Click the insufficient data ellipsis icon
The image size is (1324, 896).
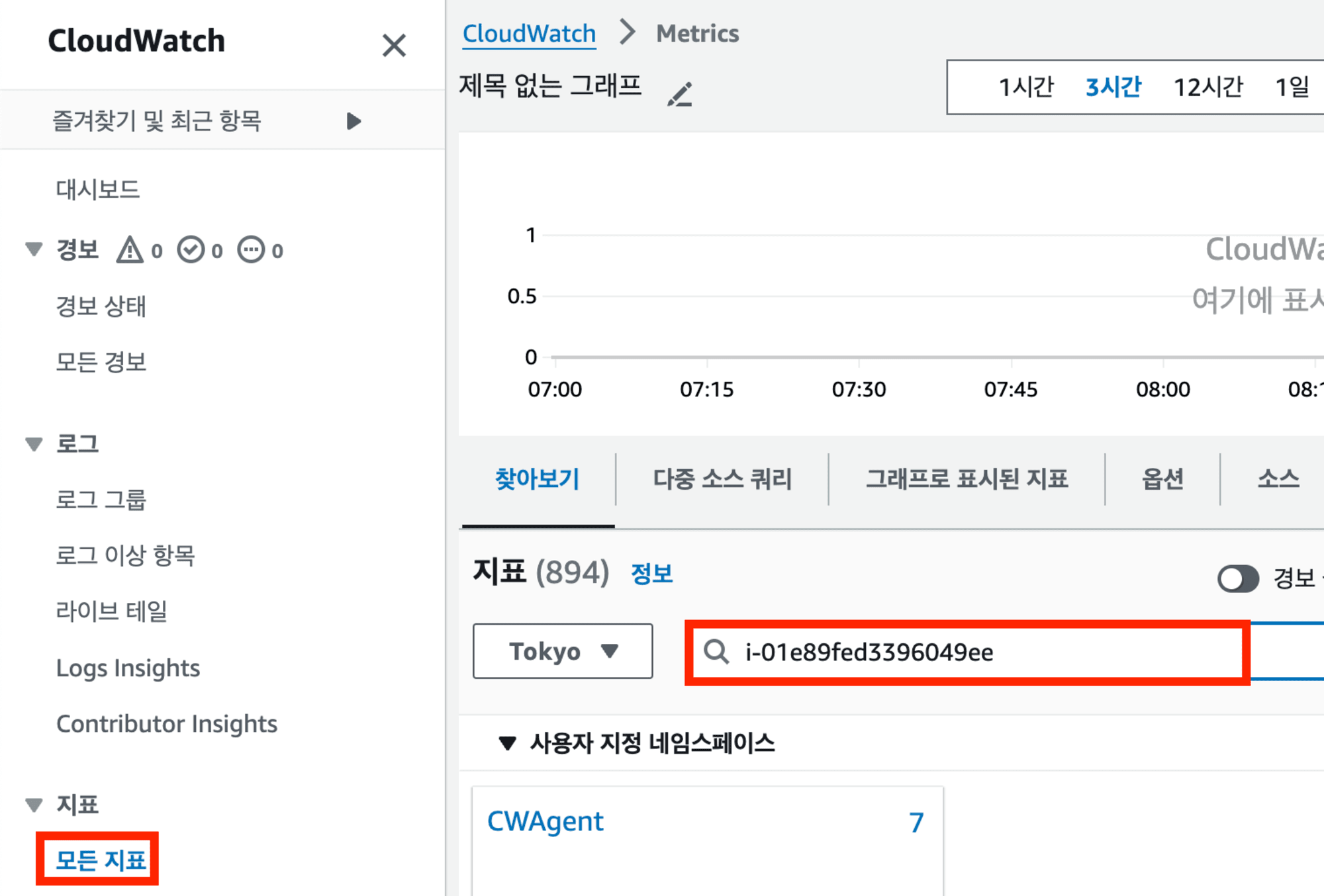(x=251, y=250)
